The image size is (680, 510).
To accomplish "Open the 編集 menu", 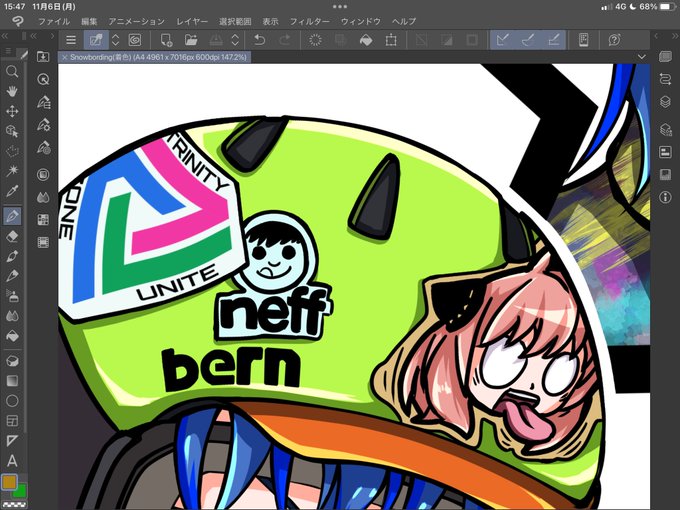I will click(x=89, y=21).
